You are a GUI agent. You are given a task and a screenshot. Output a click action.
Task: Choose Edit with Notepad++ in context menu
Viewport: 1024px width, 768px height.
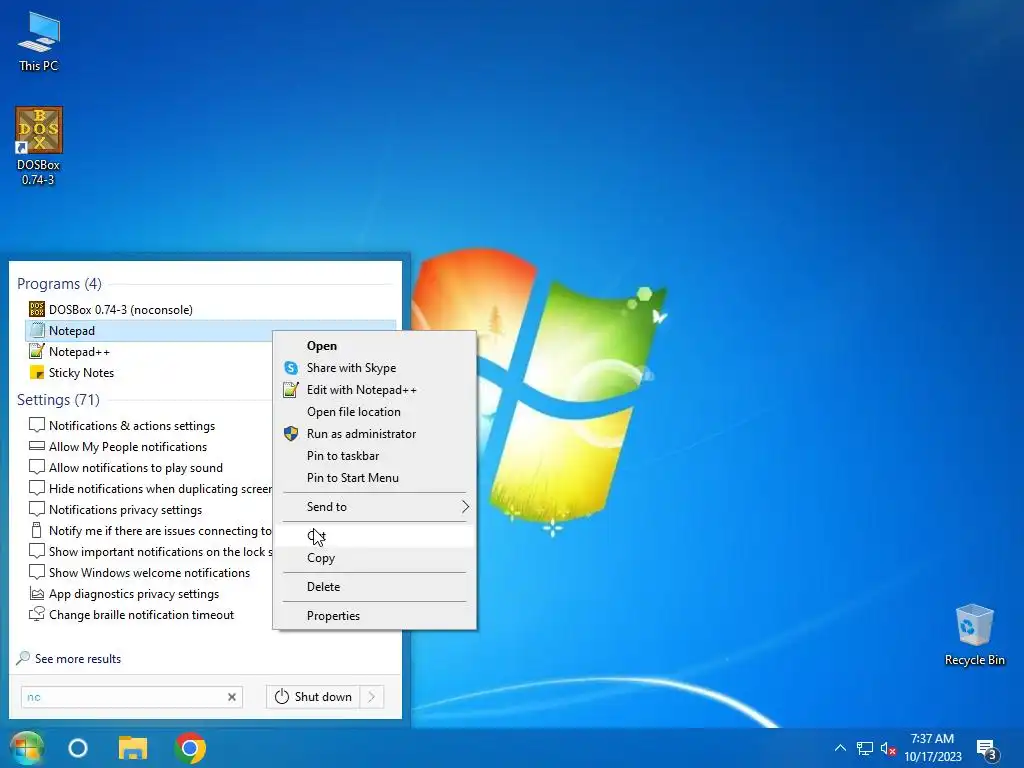(375, 390)
